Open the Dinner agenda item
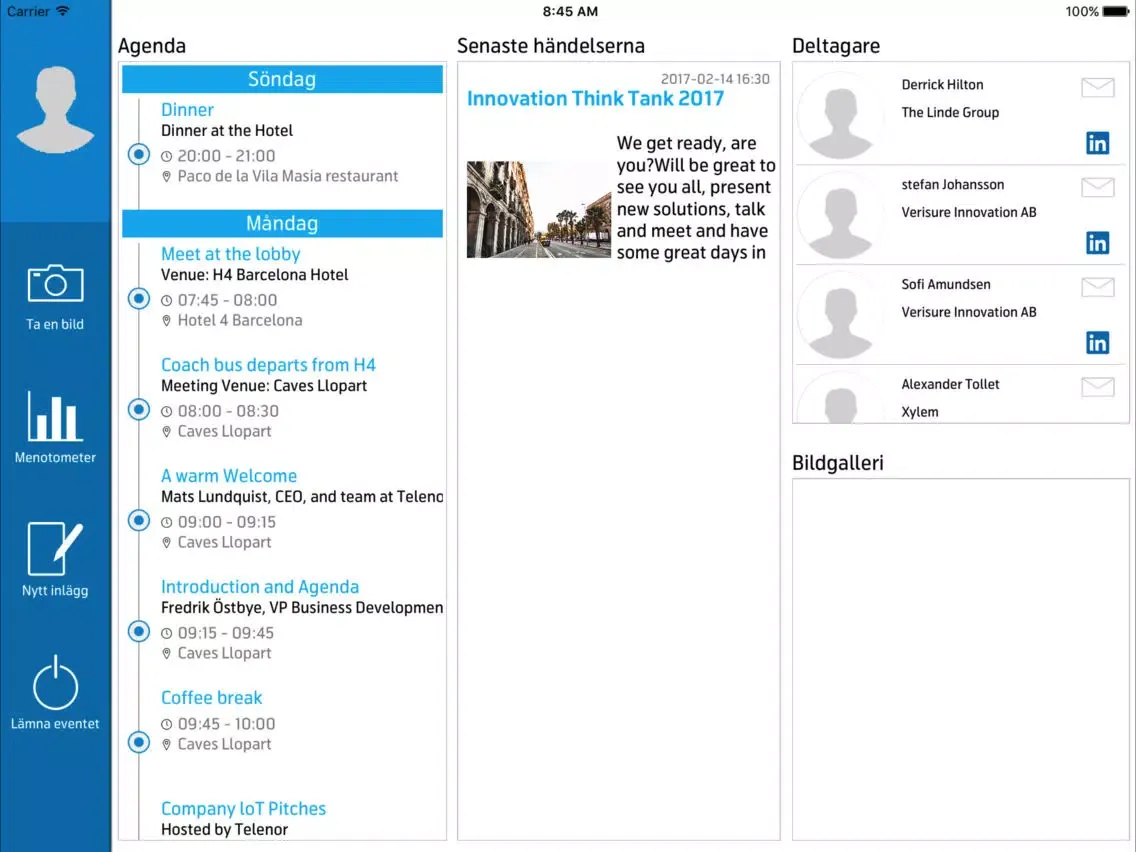 tap(187, 109)
